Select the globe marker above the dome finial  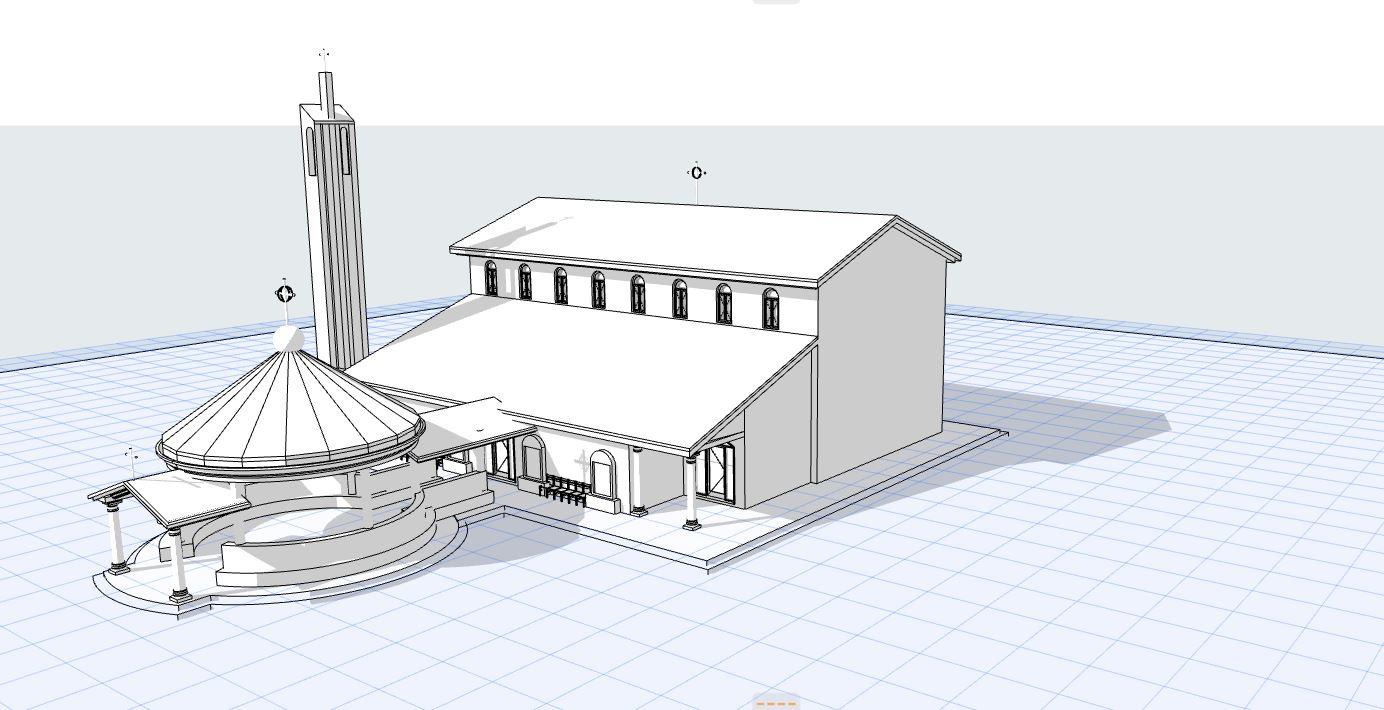tap(285, 294)
